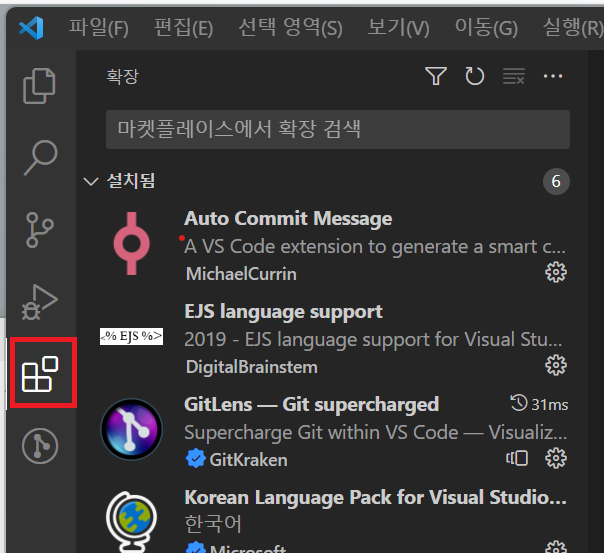Open the Run and Debug view
This screenshot has height=553, width=604.
[x=39, y=302]
